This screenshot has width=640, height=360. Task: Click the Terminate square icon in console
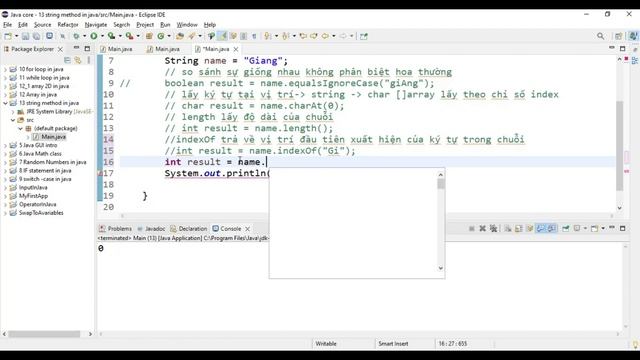471,229
